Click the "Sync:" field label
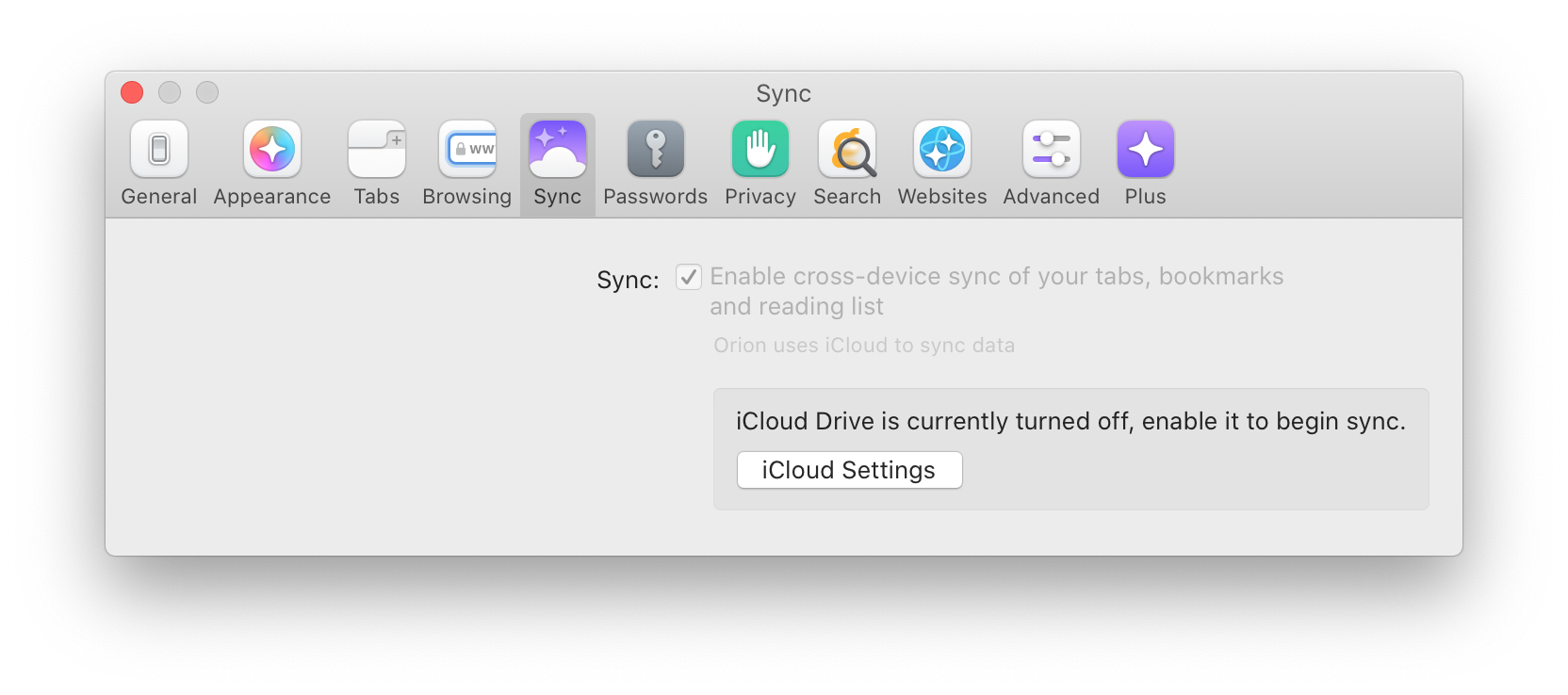1568x695 pixels. point(628,280)
